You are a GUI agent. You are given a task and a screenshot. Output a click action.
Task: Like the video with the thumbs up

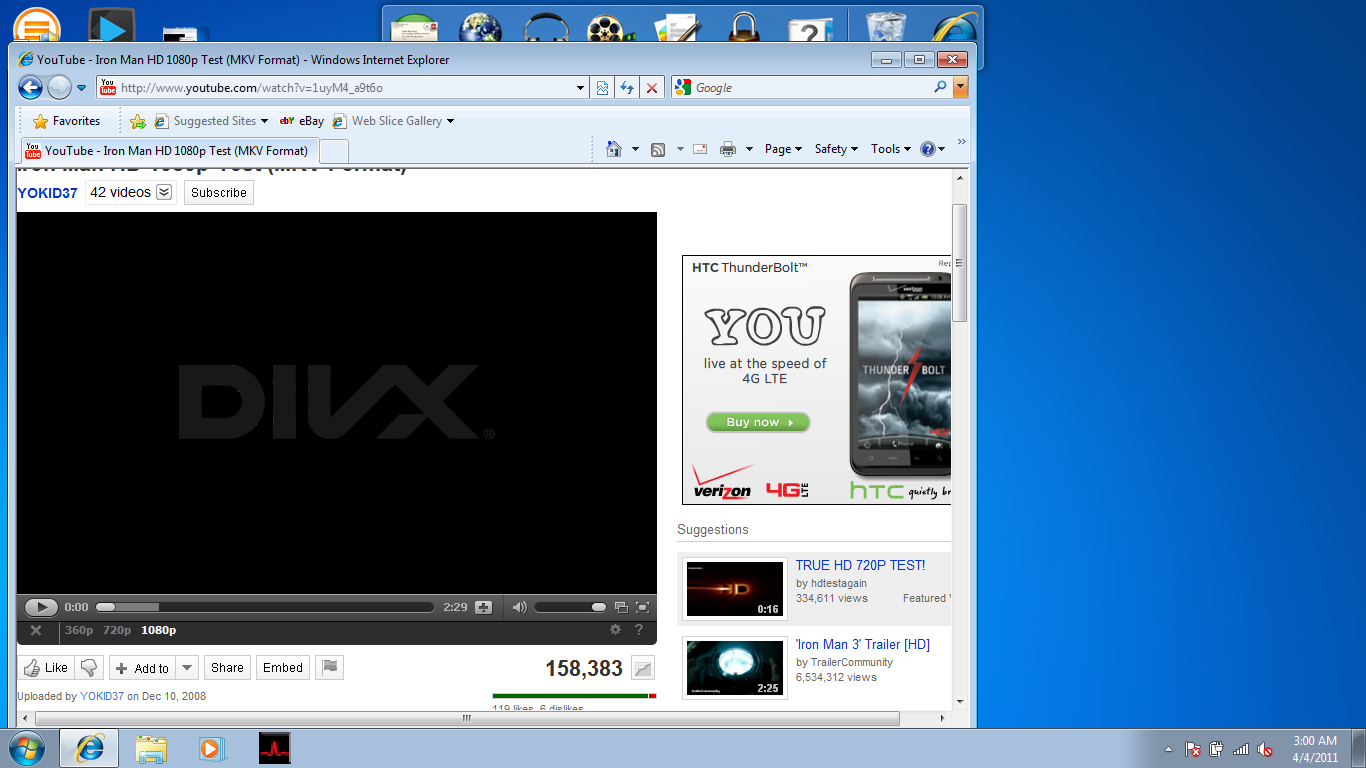click(46, 668)
